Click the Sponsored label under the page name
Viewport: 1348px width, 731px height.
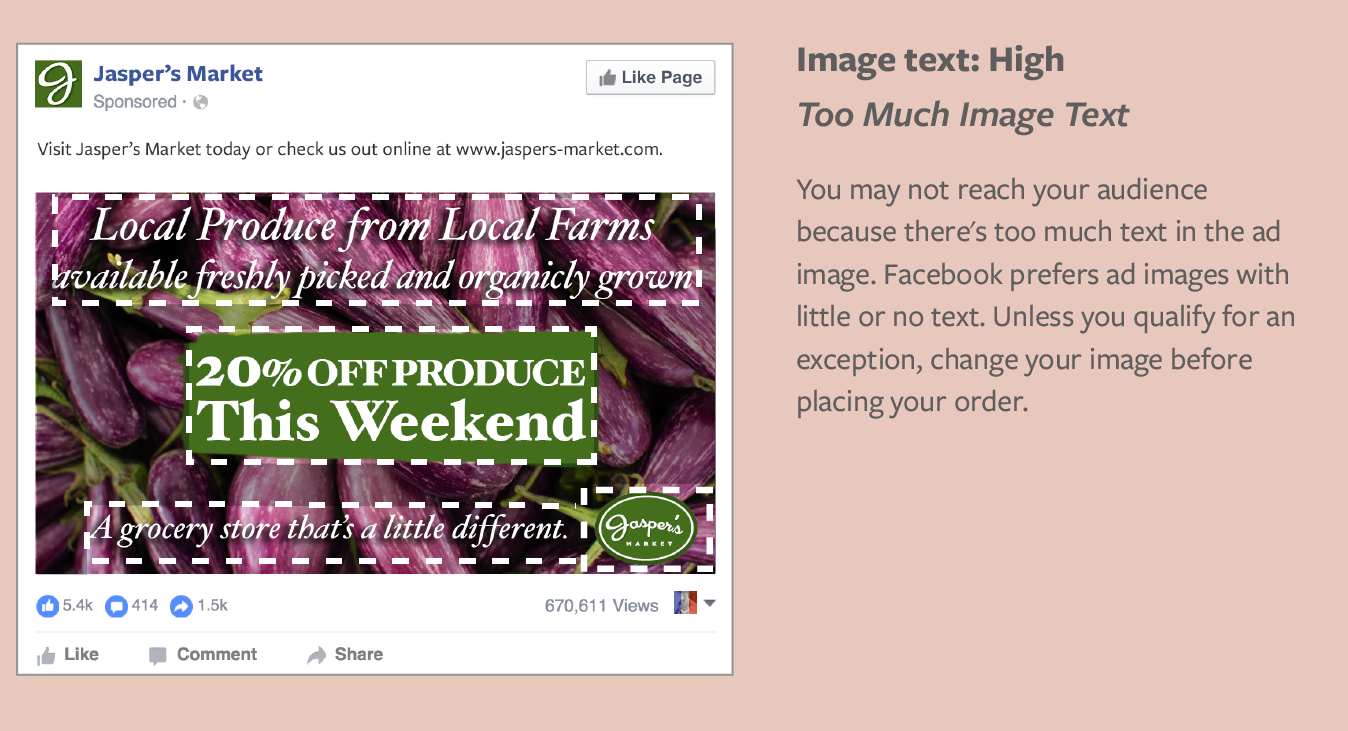[x=135, y=102]
